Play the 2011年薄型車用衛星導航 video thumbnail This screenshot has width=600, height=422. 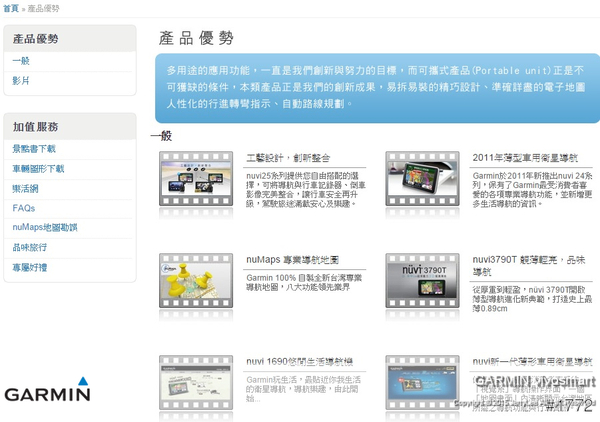point(422,179)
